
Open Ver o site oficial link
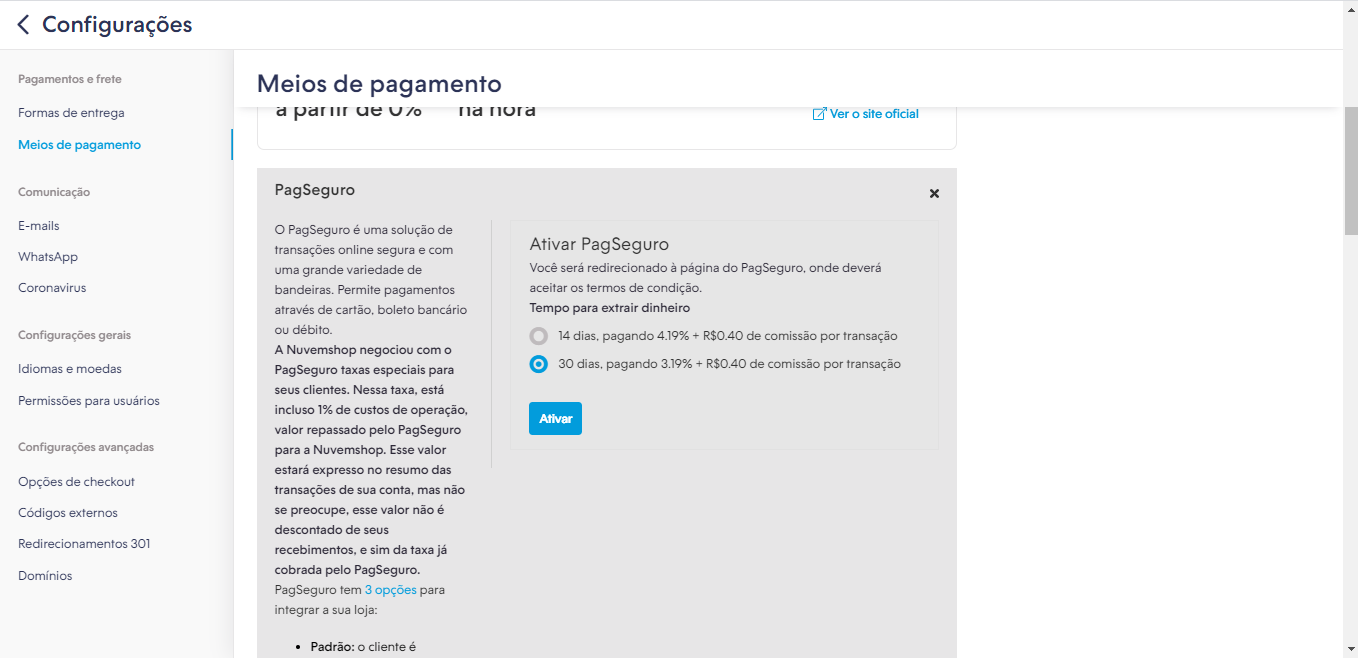coord(874,114)
